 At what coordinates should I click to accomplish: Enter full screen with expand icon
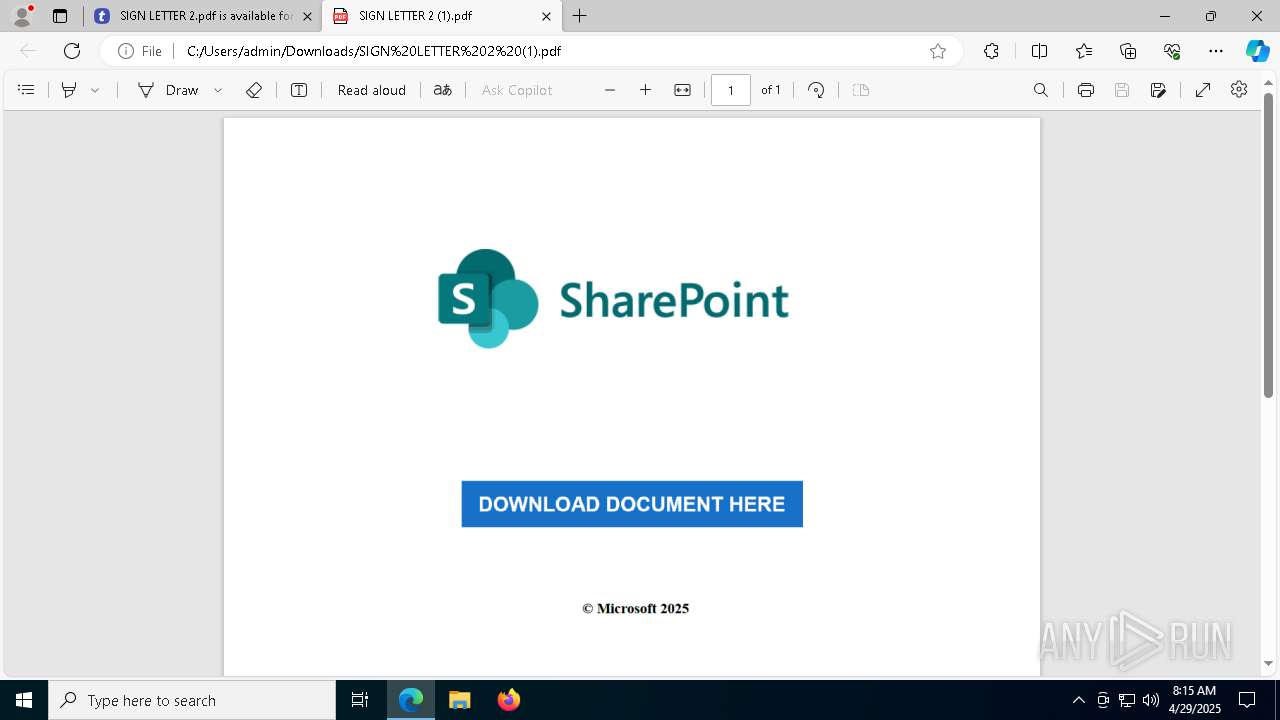point(1203,90)
